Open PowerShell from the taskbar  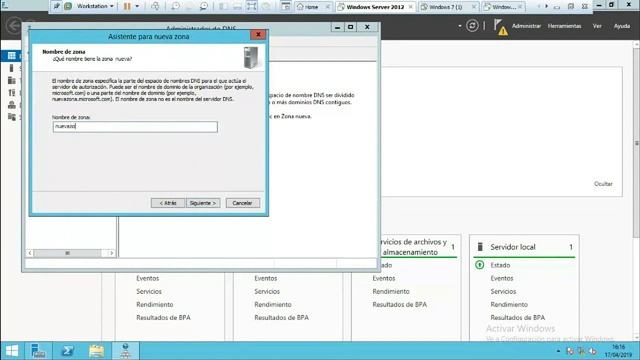click(x=67, y=351)
